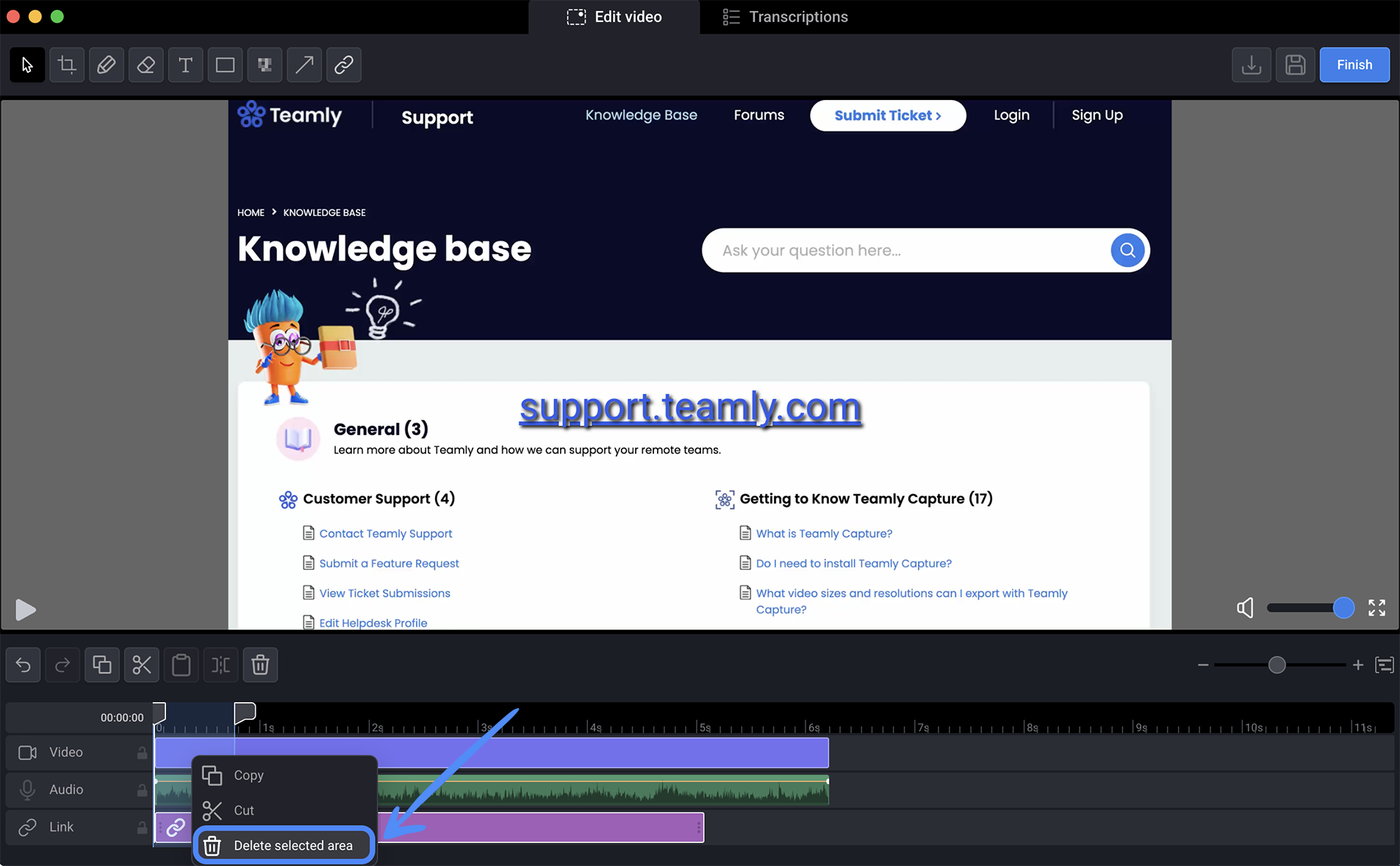Screen dimensions: 1400x866
Task: Open Submit a Feature Request article
Action: tap(389, 564)
